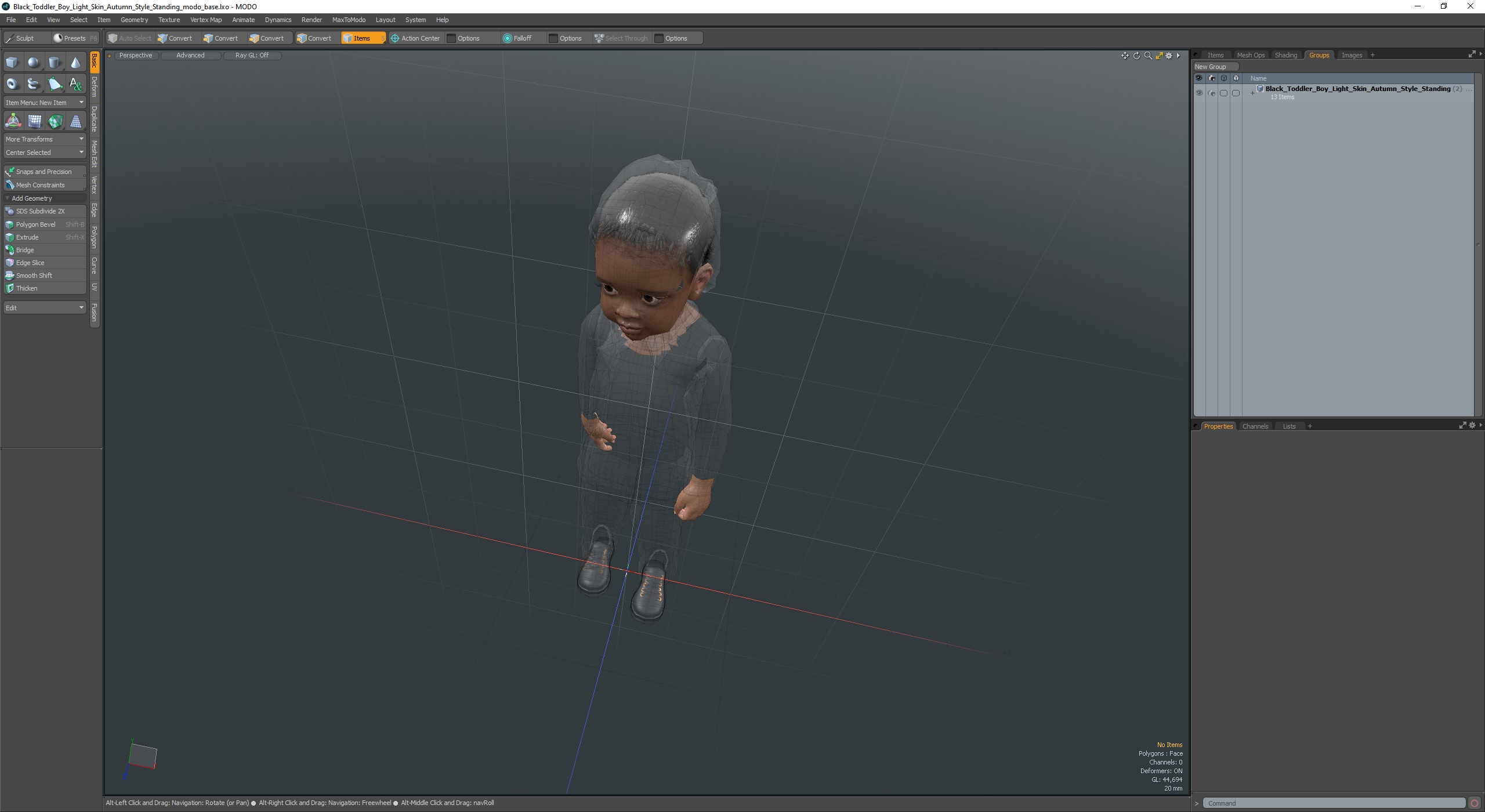Image resolution: width=1485 pixels, height=812 pixels.
Task: Toggle the Options checkbox after Falloff
Action: point(553,38)
